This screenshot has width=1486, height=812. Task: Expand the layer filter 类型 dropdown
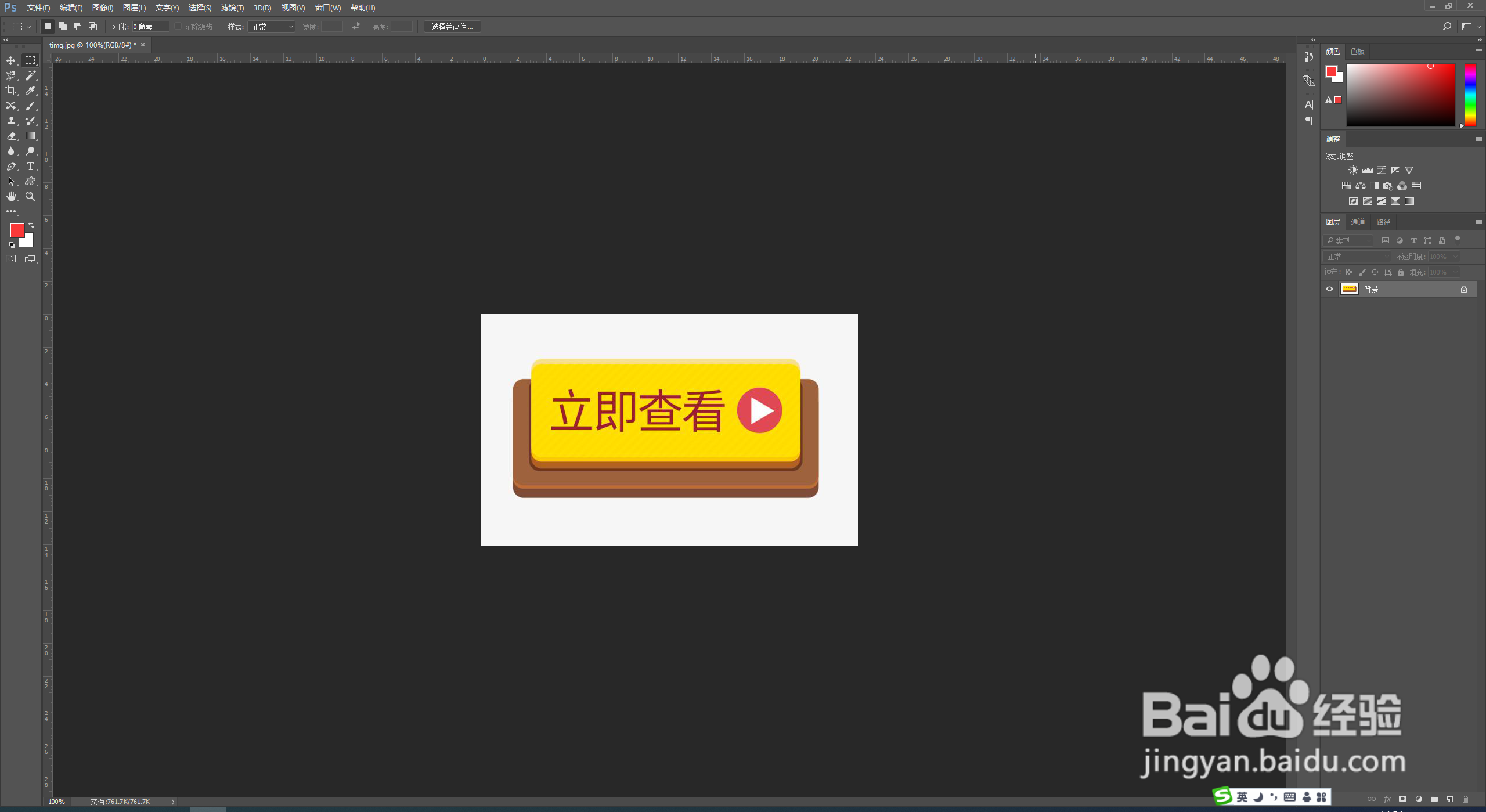(x=1348, y=241)
